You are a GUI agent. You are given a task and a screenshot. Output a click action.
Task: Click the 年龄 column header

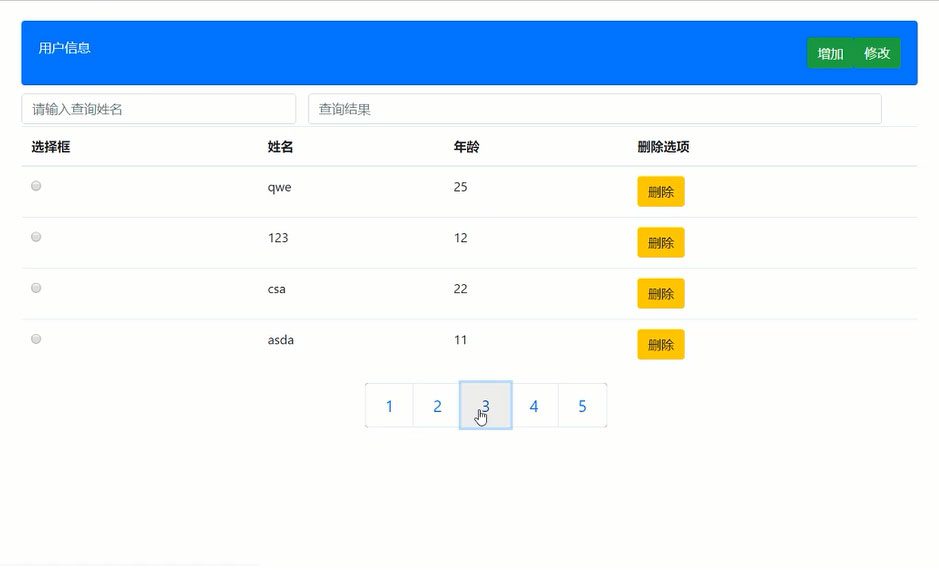pos(466,147)
